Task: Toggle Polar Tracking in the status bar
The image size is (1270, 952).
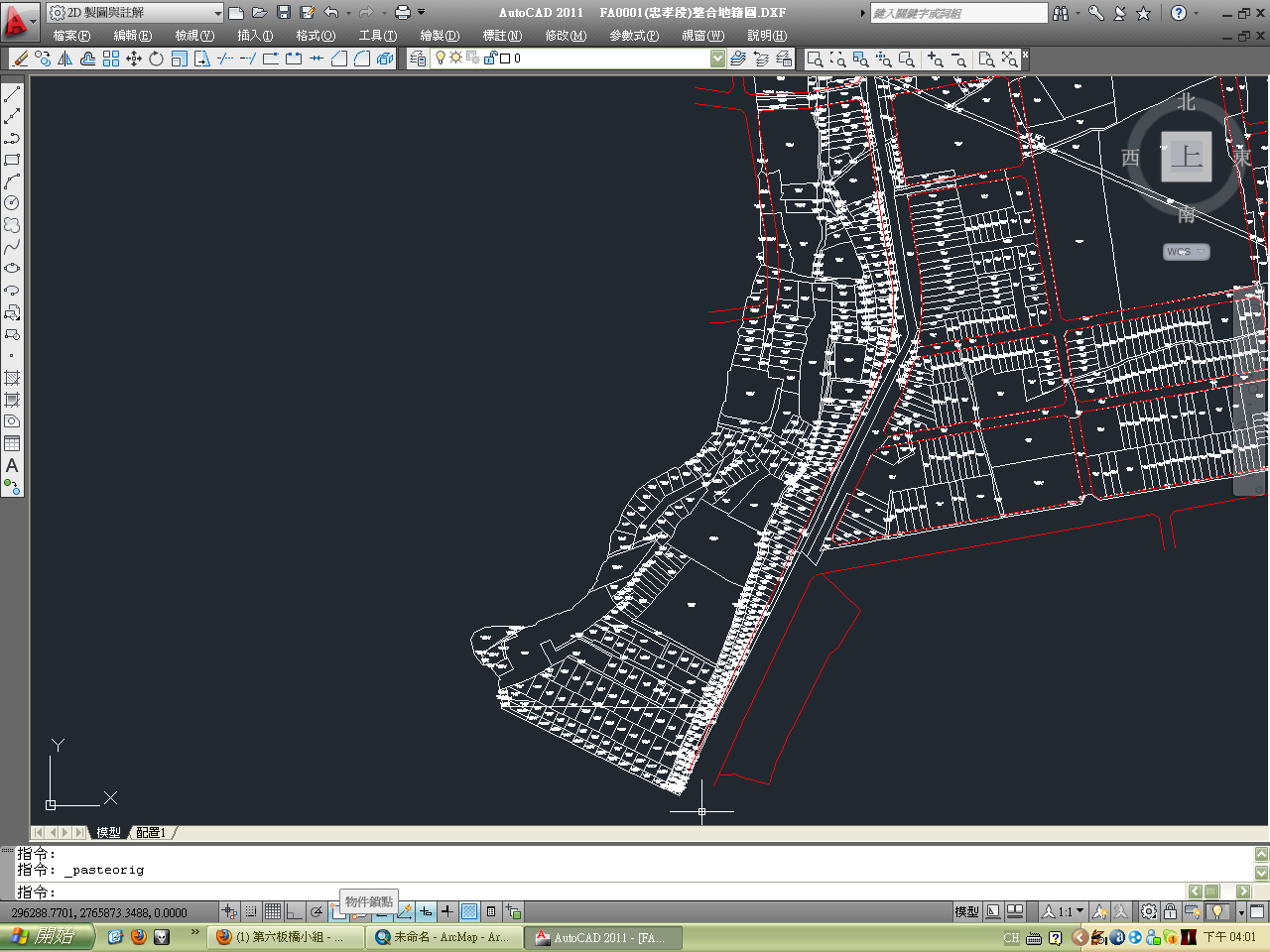Action: click(317, 911)
